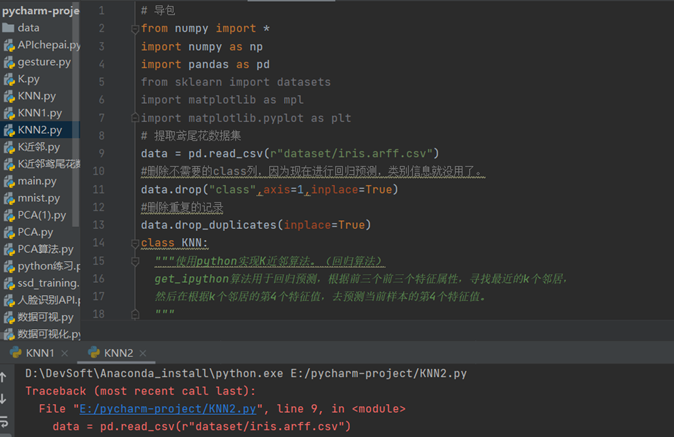Screen dimensions: 674x437
Task: Click the Python icon next to mnist.py
Action: tap(9, 199)
